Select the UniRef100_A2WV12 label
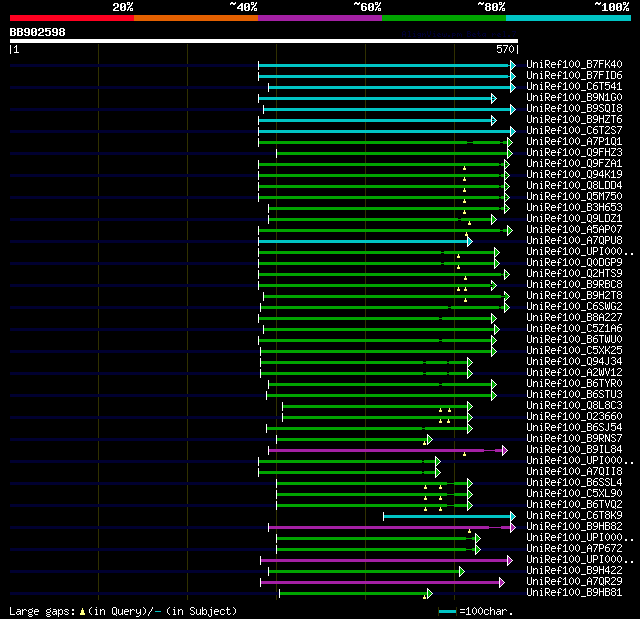 coord(574,373)
